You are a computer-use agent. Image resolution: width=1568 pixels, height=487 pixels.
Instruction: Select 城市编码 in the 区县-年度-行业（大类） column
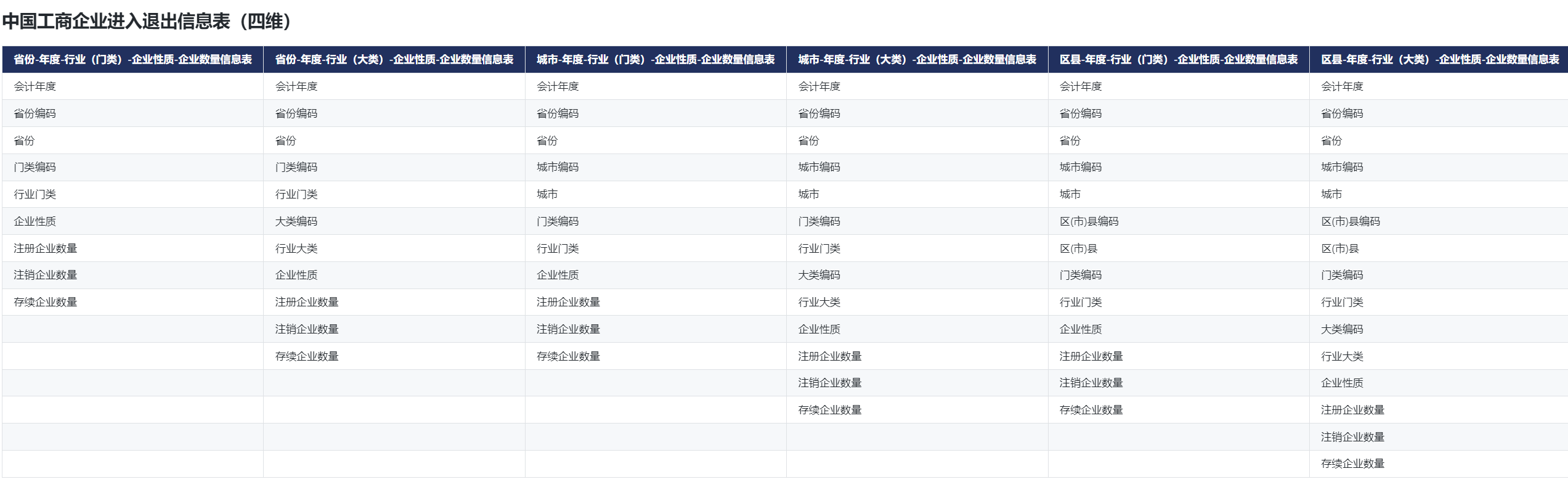pyautogui.click(x=1343, y=167)
